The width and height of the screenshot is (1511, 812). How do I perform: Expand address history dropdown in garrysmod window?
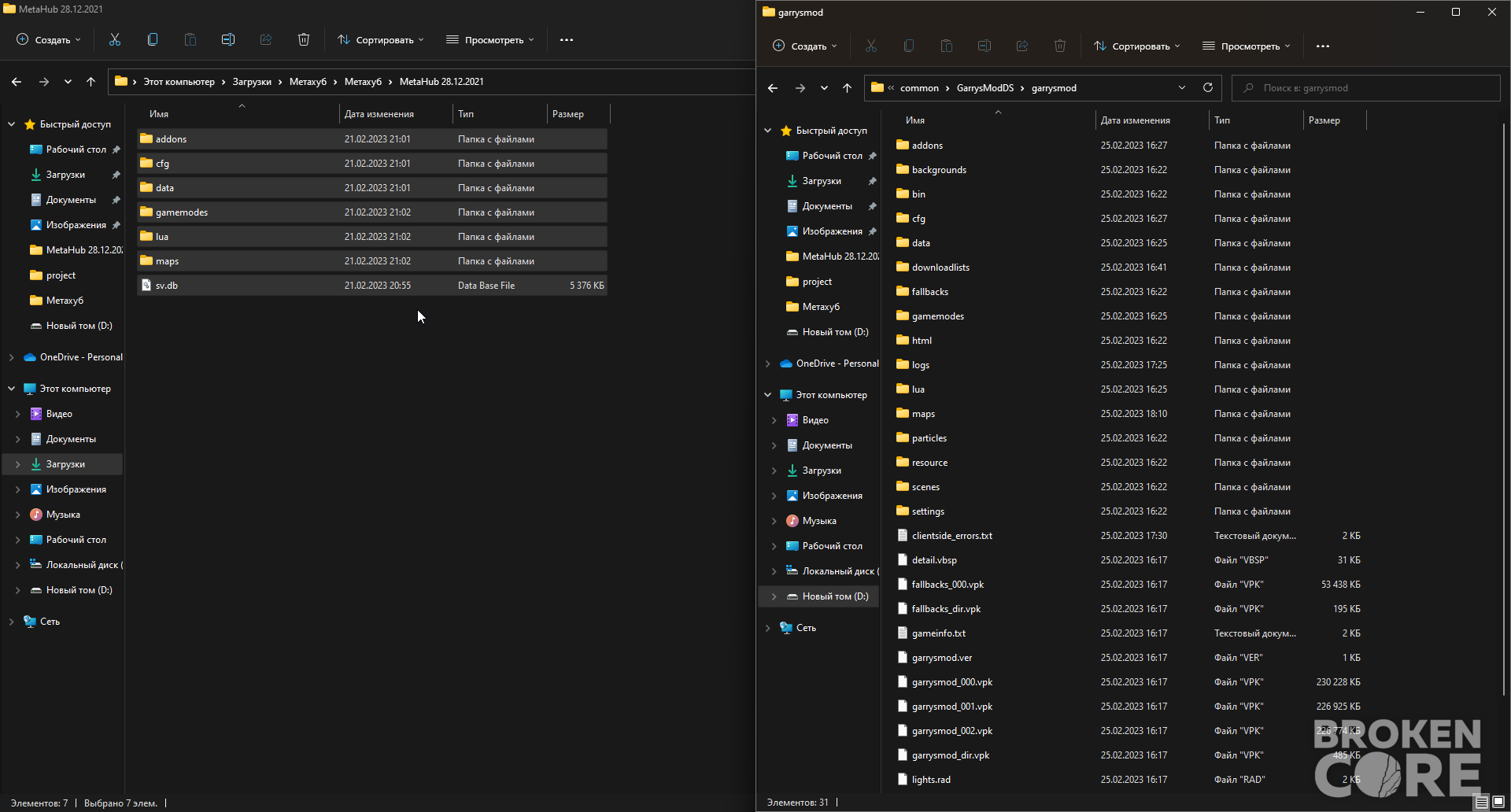(1182, 87)
